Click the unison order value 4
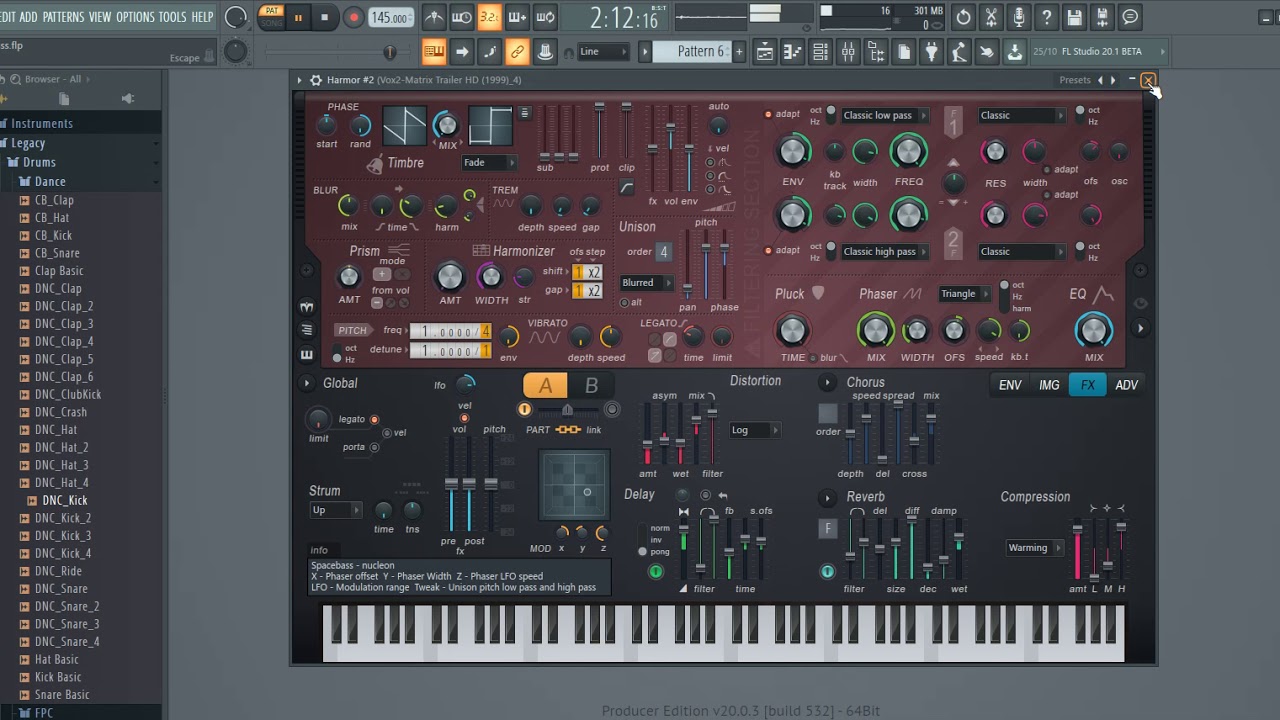 click(x=663, y=252)
